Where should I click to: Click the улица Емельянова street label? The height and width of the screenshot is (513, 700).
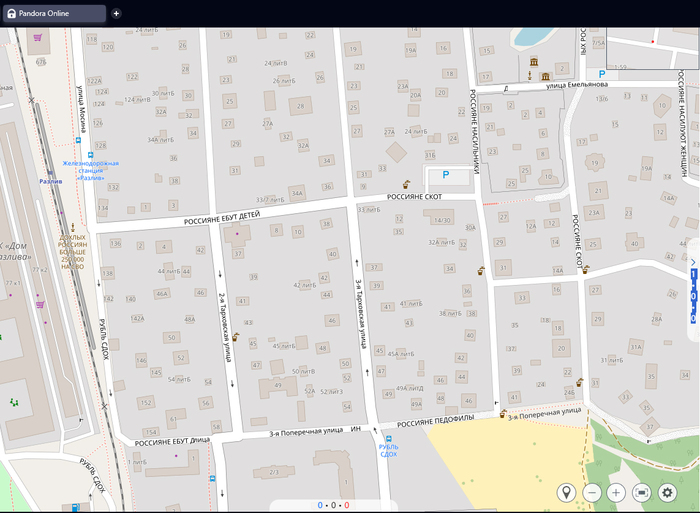(x=577, y=85)
